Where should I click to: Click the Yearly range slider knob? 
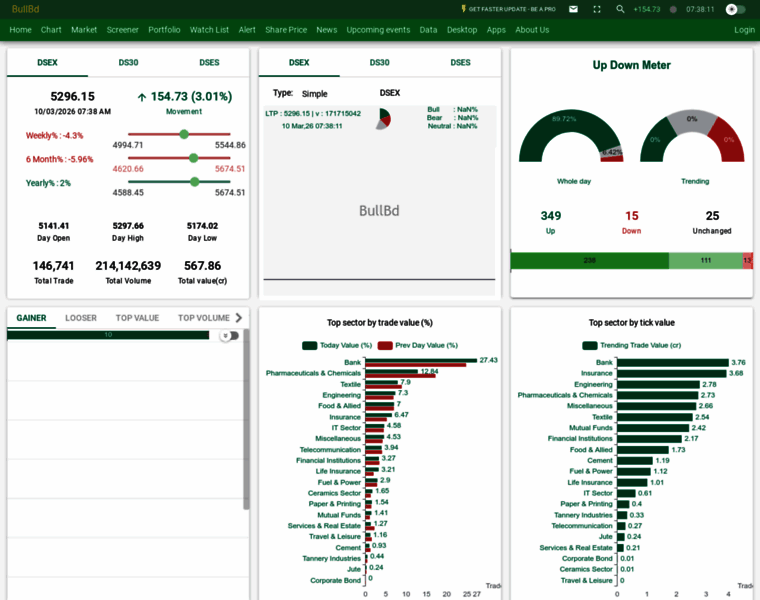(x=194, y=182)
